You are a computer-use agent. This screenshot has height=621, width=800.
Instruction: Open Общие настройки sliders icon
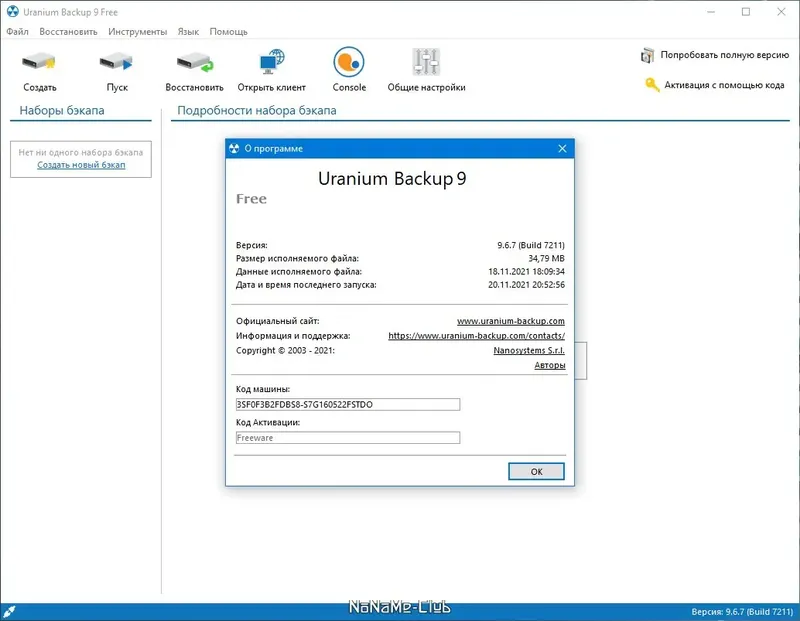[426, 62]
